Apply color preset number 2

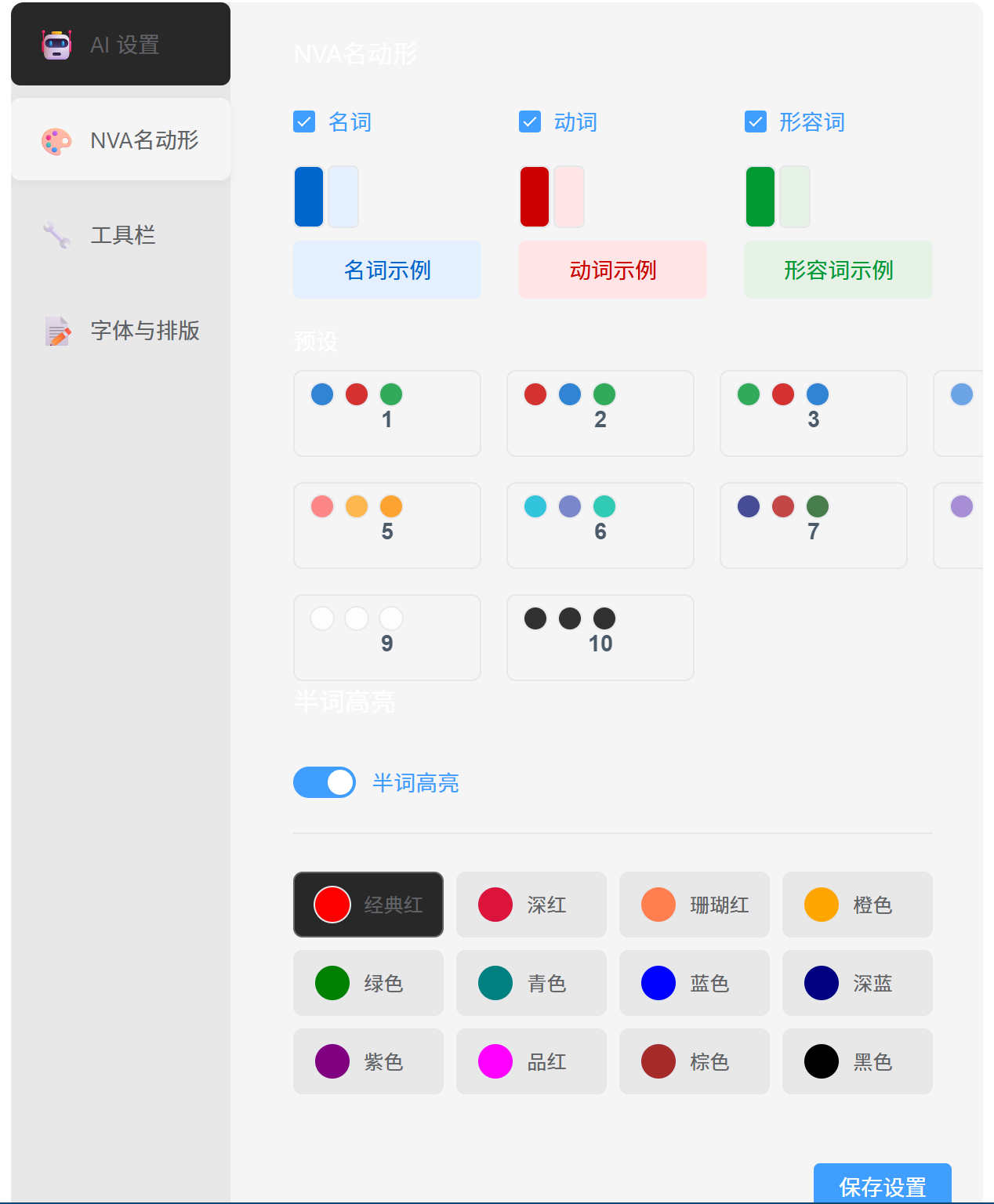600,413
